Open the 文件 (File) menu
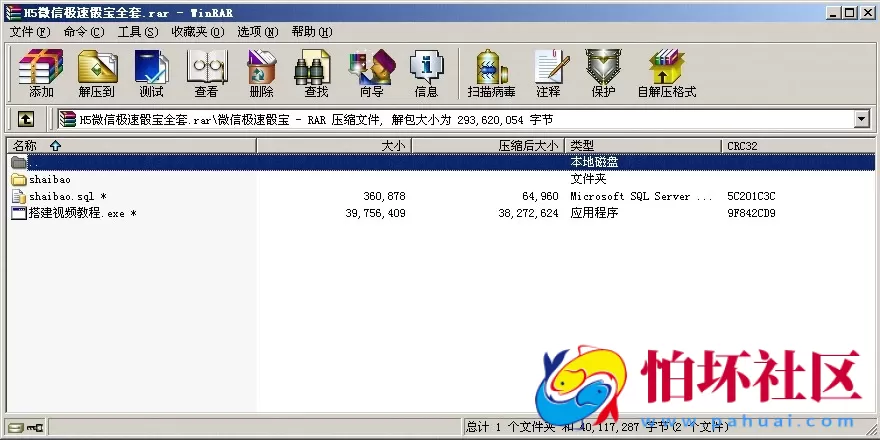The image size is (880, 440). pyautogui.click(x=28, y=32)
